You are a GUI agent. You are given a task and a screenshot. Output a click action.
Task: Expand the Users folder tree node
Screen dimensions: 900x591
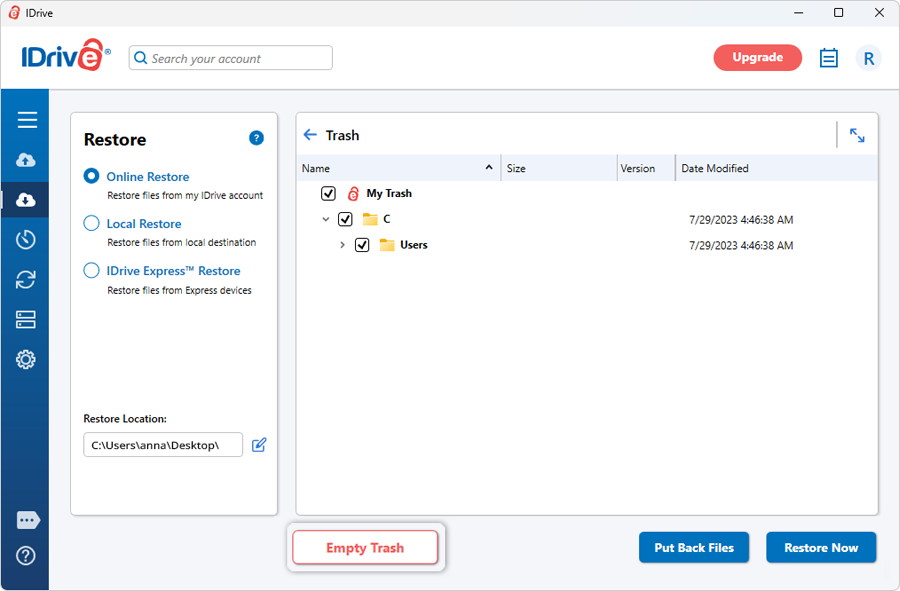[x=342, y=245]
